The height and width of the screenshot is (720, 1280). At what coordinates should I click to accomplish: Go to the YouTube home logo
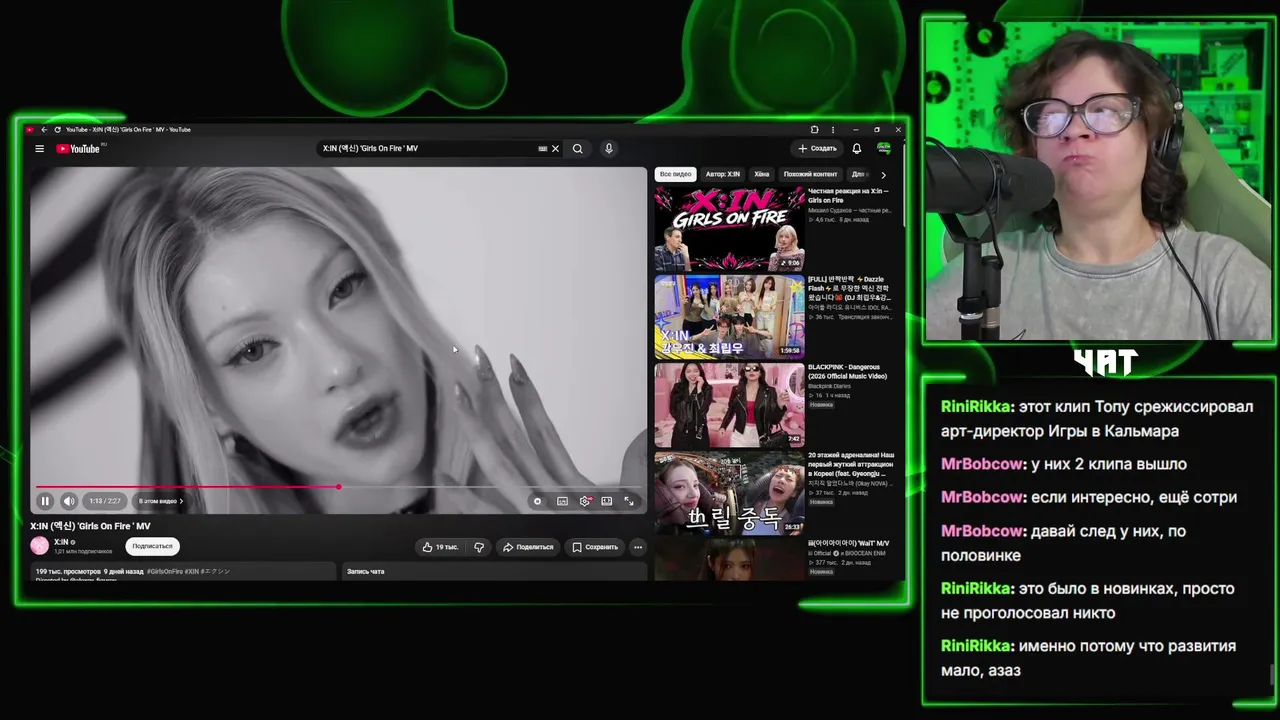[x=78, y=149]
